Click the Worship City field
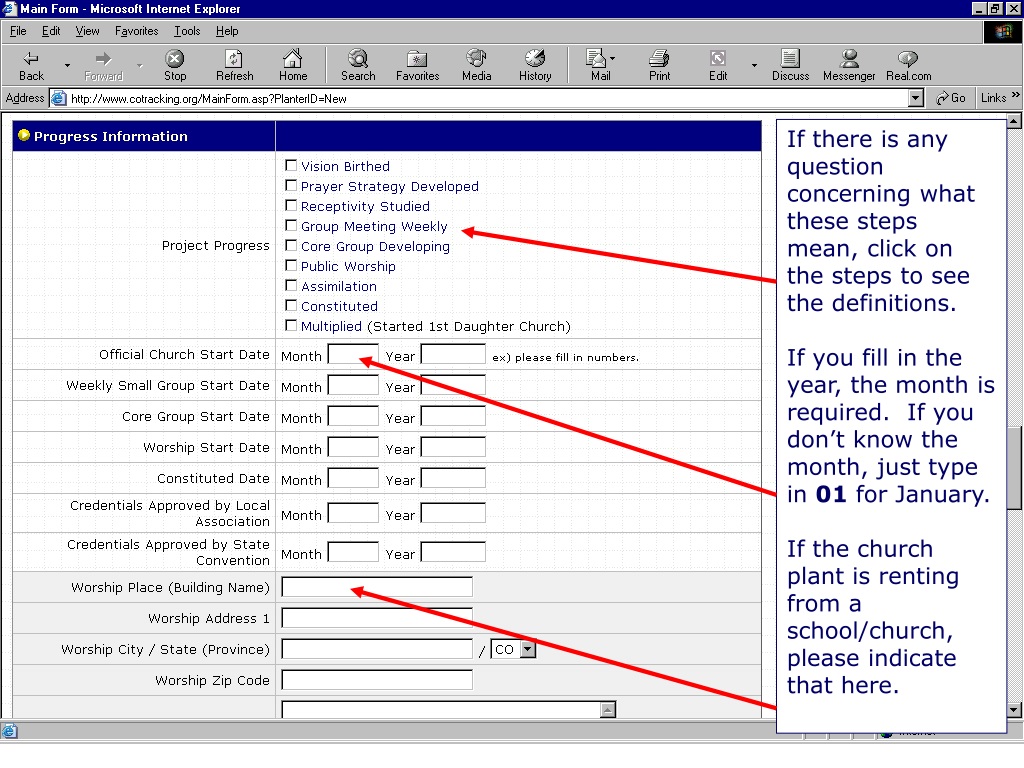Screen dimensions: 1024x768 point(377,648)
